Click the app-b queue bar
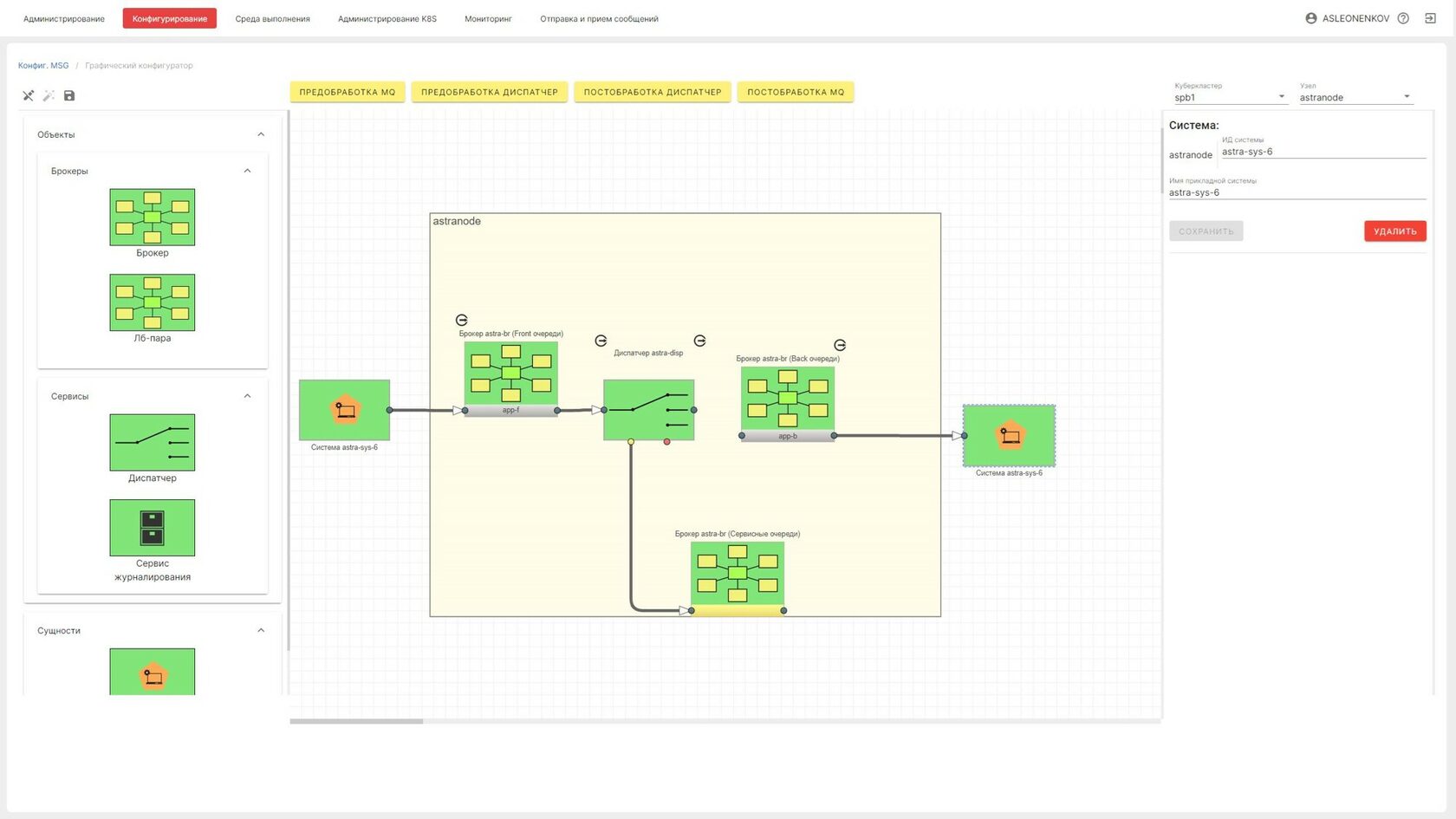Viewport: 1456px width, 819px height. (788, 436)
